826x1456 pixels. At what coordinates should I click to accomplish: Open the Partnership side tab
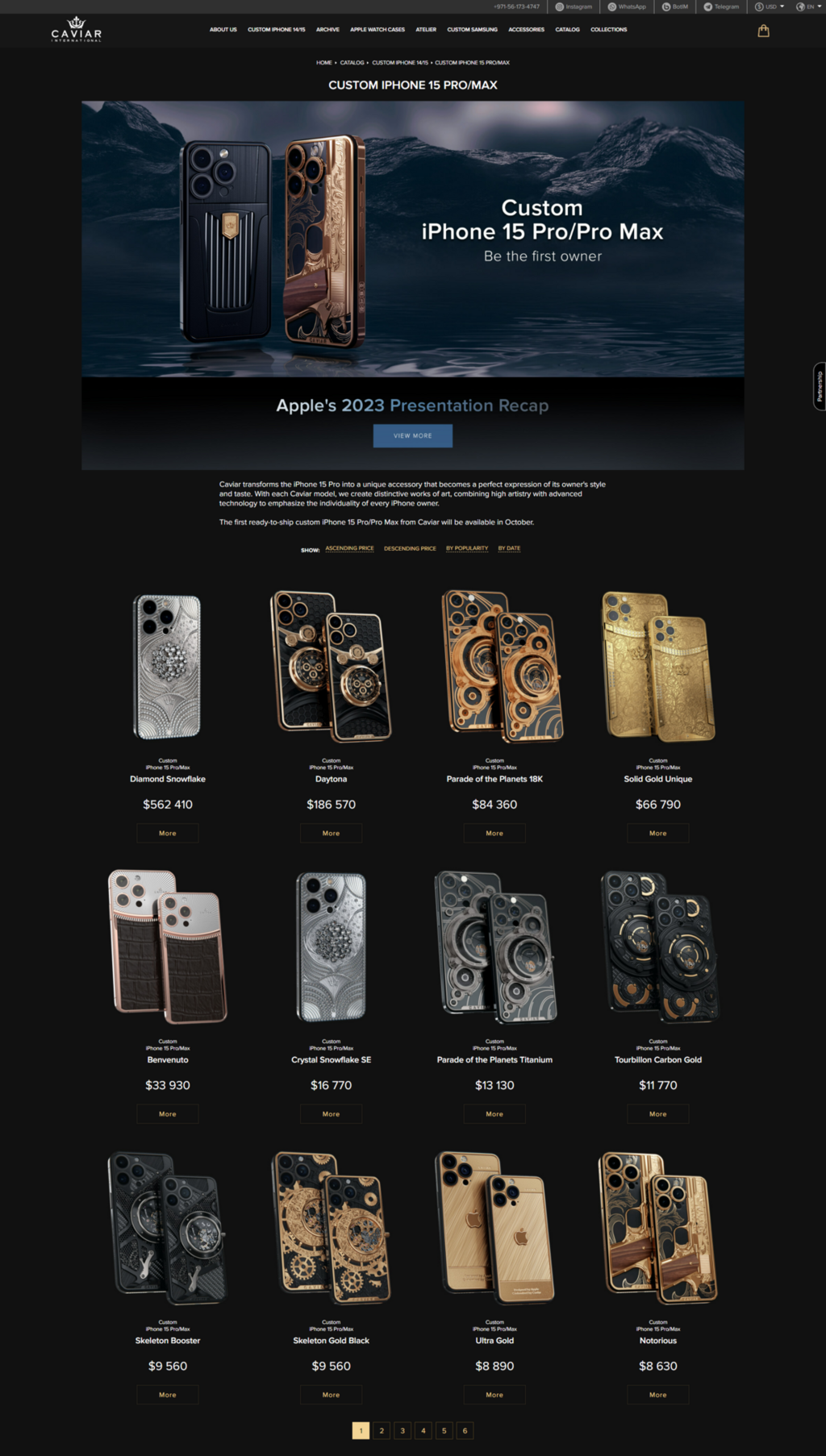(820, 386)
